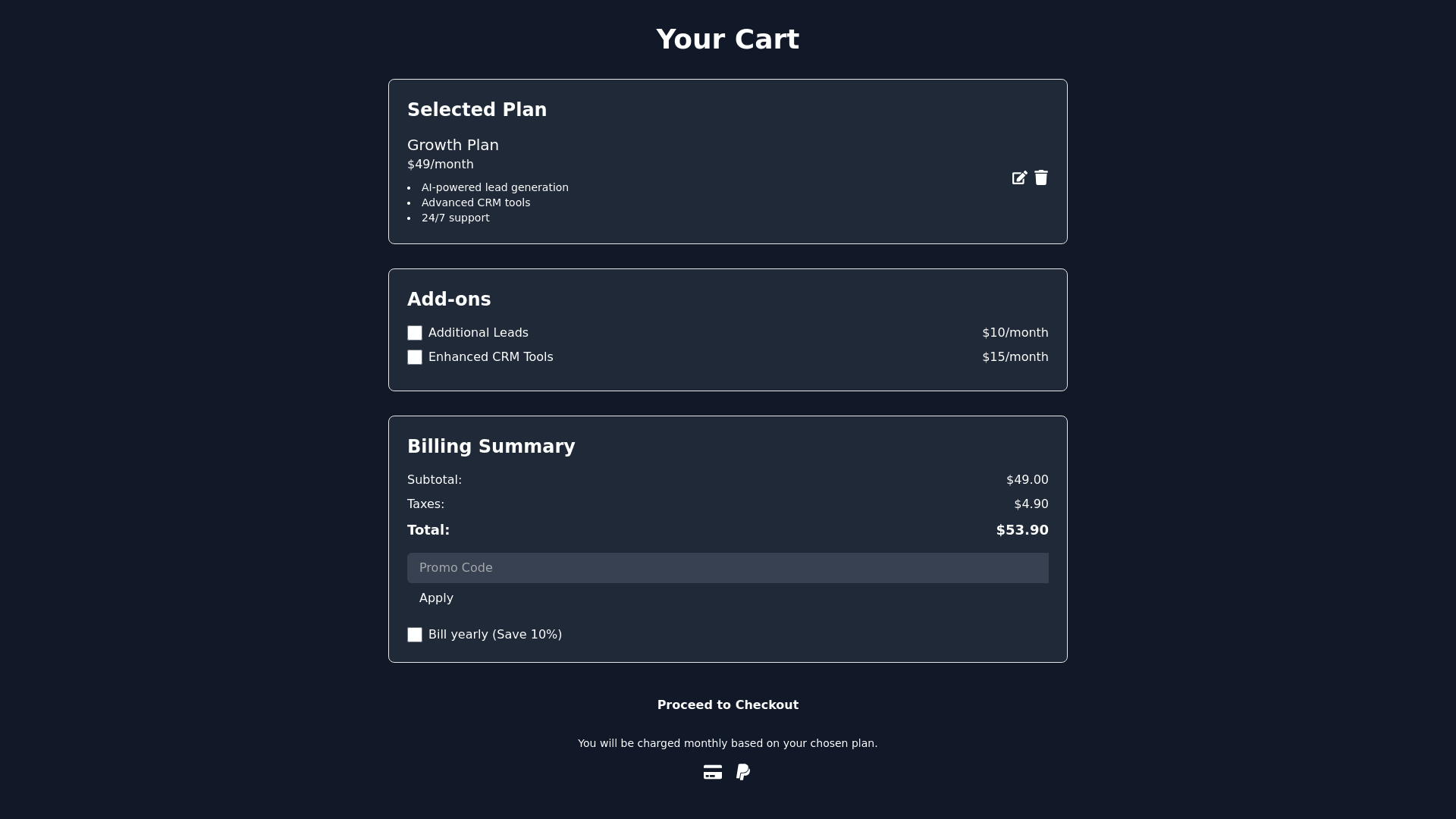Click the Your Cart page heading
This screenshot has width=1456, height=819.
pyautogui.click(x=727, y=39)
